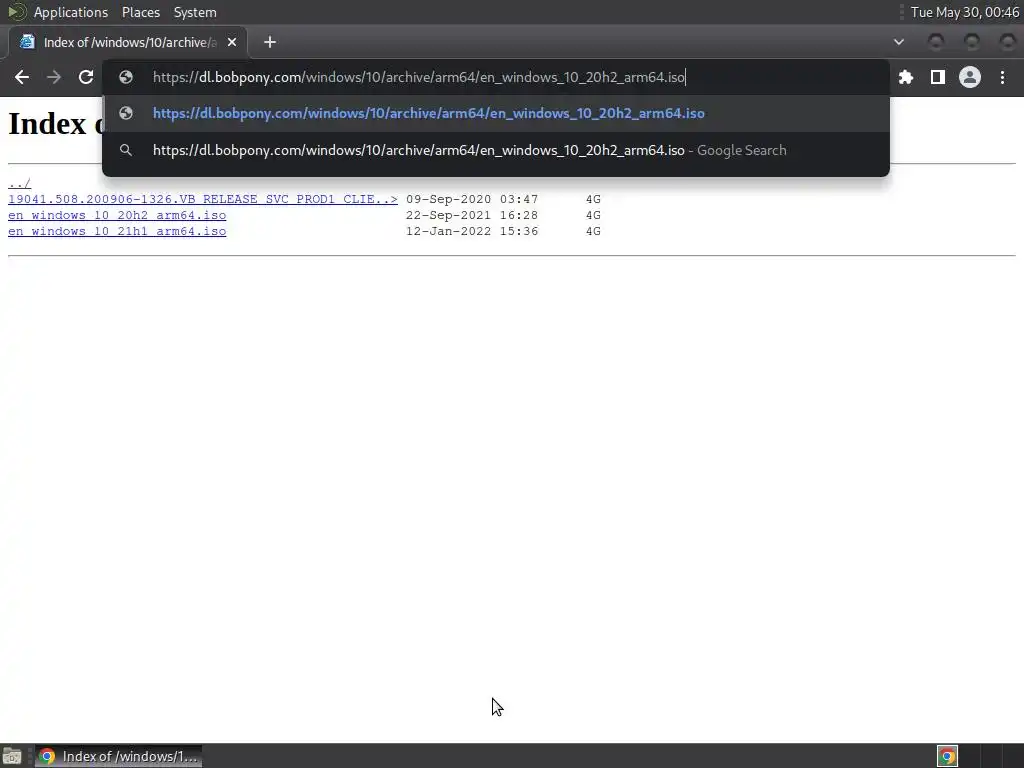Open the Applications menu
This screenshot has width=1024, height=768.
[71, 12]
